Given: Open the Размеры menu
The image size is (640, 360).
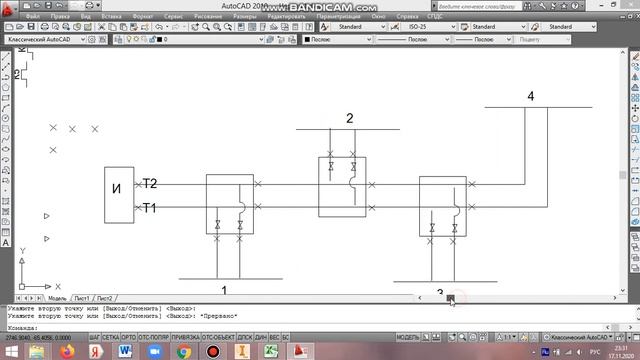Looking at the screenshot, I should pos(245,17).
